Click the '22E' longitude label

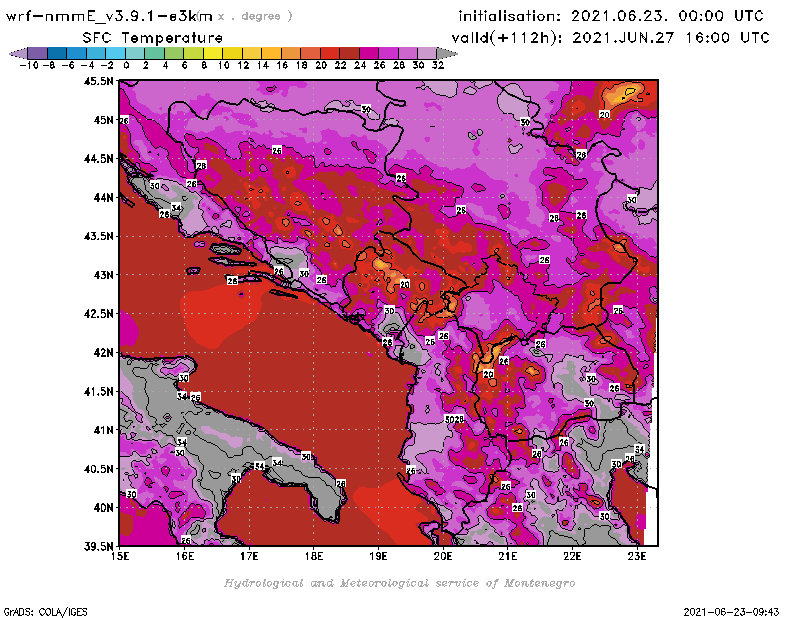572,556
